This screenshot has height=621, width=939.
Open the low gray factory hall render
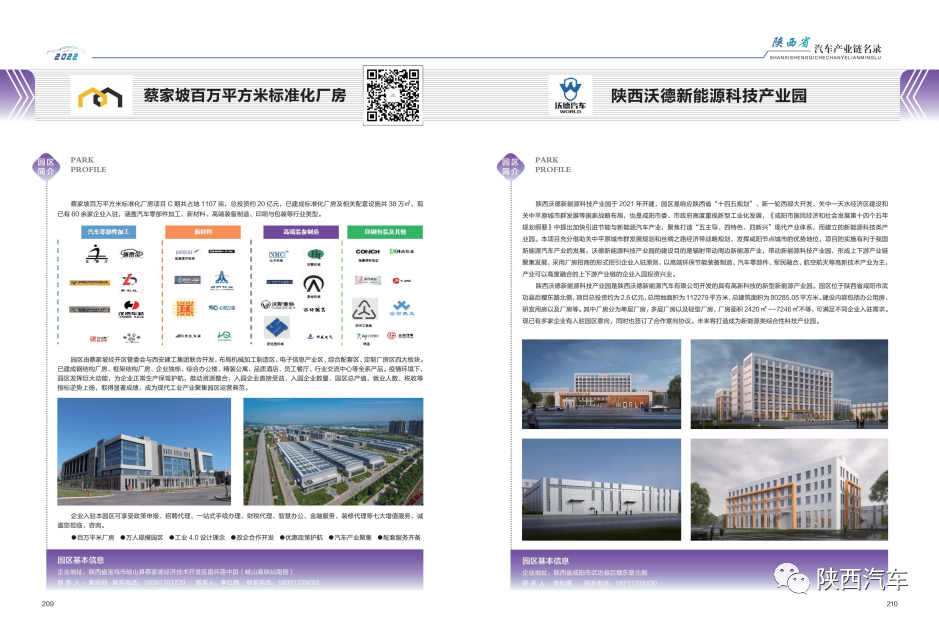(x=601, y=489)
